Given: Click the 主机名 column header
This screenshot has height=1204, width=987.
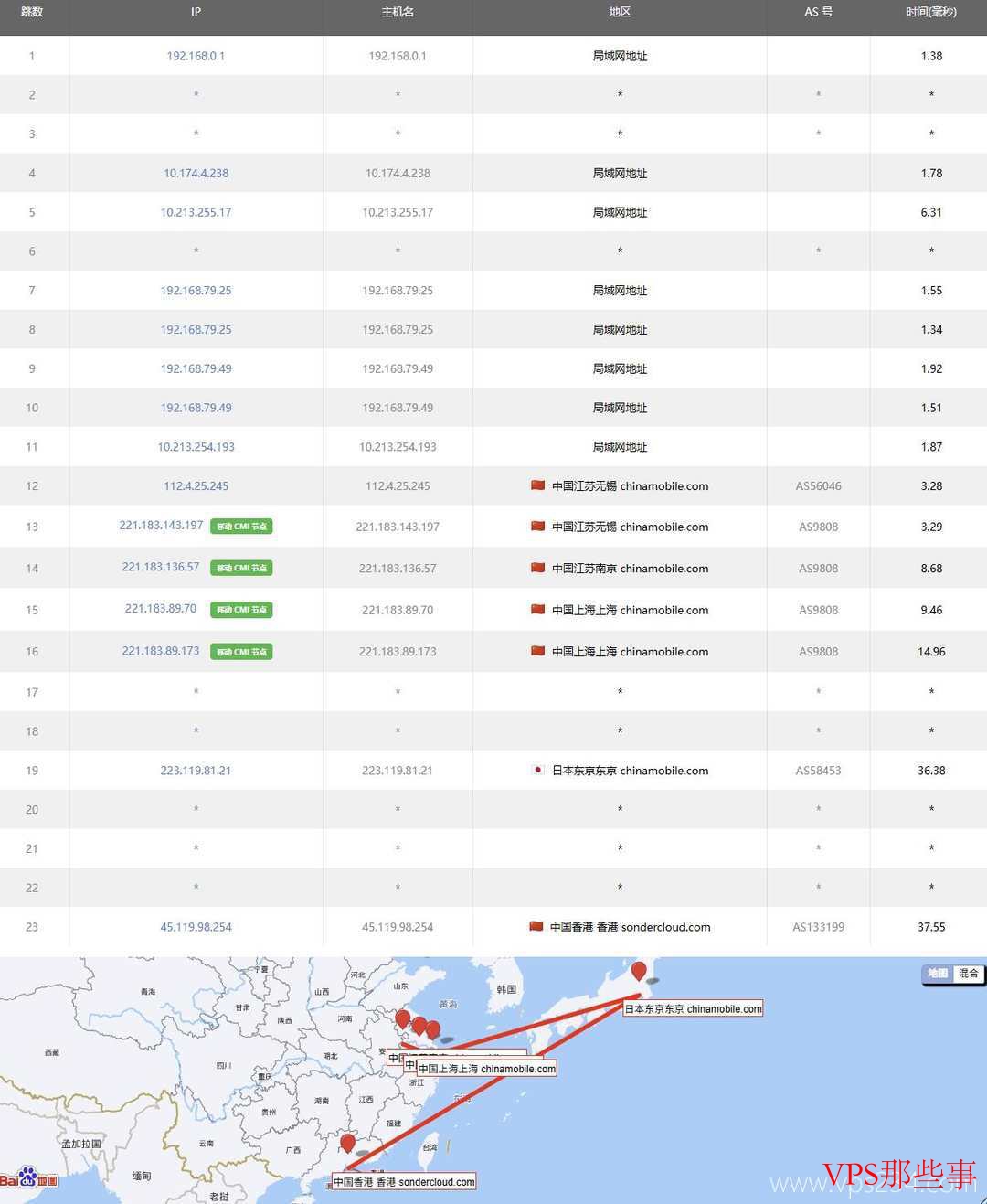Looking at the screenshot, I should 398,12.
